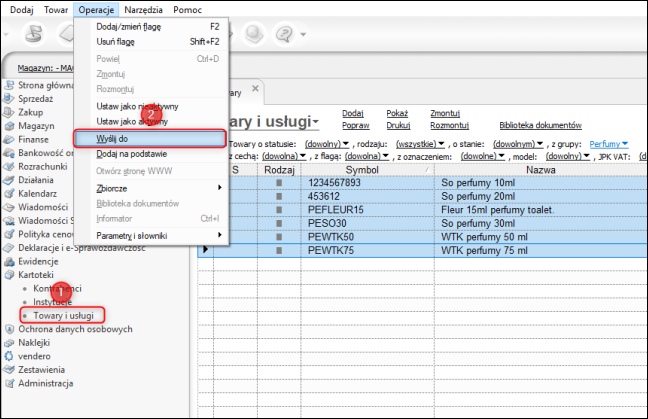Open the z cechą (dowolna) dropdown

coord(284,156)
